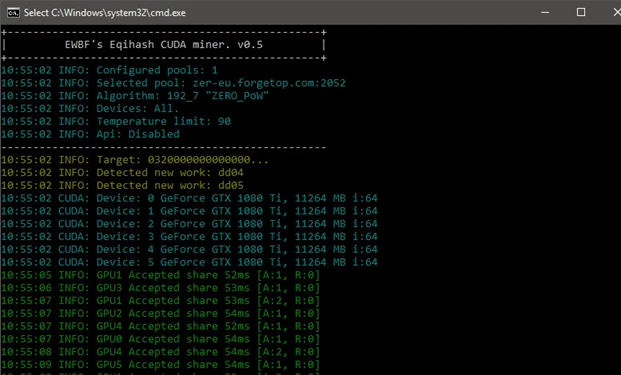Click the 'Configured pools: 1' line

(109, 70)
